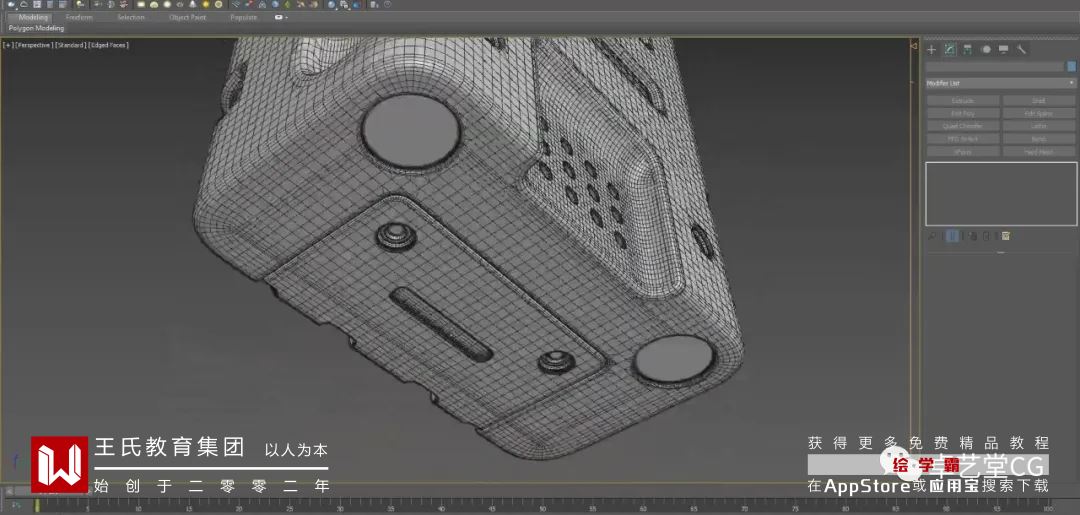Open the Utilities wrench tab in the command panel
This screenshot has width=1080, height=515.
coord(1021,50)
